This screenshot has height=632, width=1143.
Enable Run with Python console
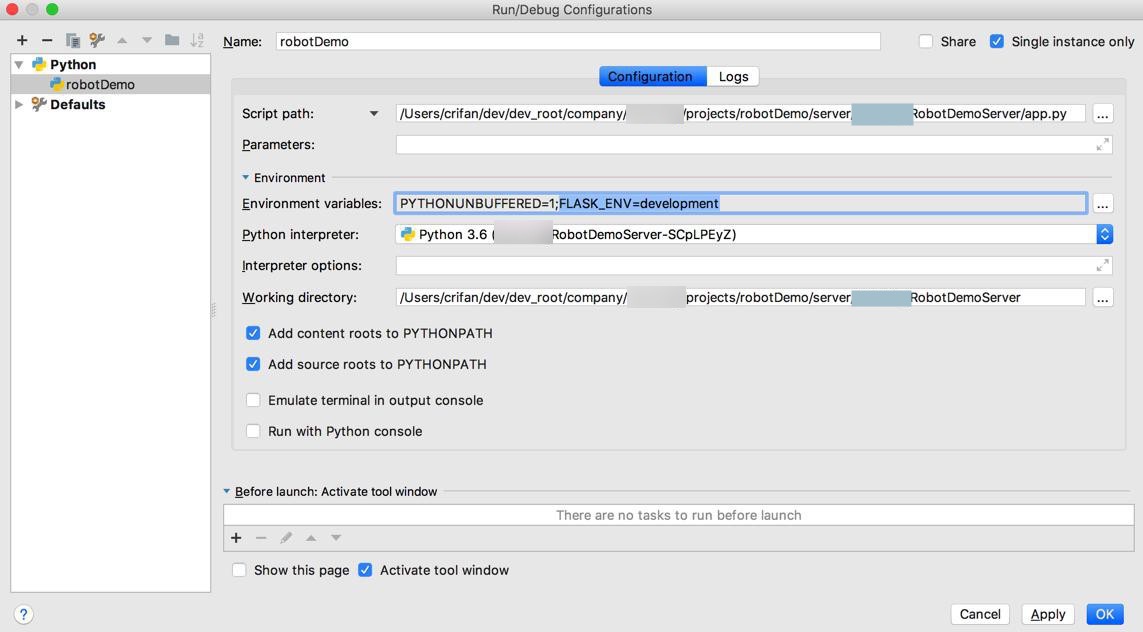[x=253, y=432]
